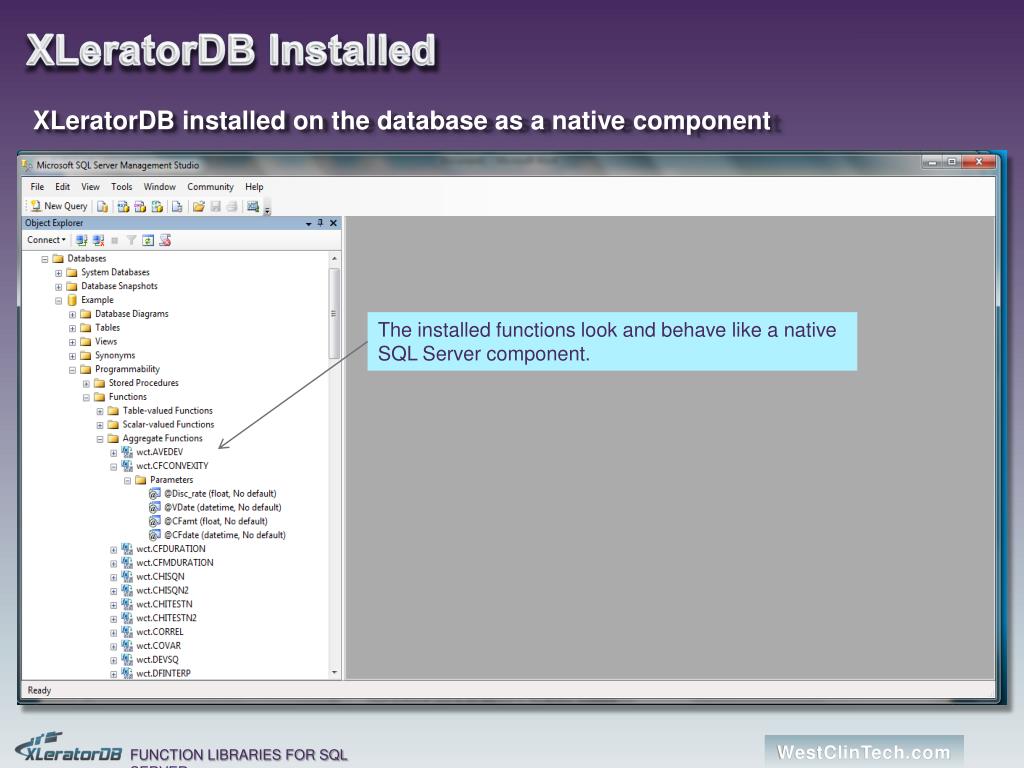Open the View menu
The width and height of the screenshot is (1024, 768).
pyautogui.click(x=90, y=187)
